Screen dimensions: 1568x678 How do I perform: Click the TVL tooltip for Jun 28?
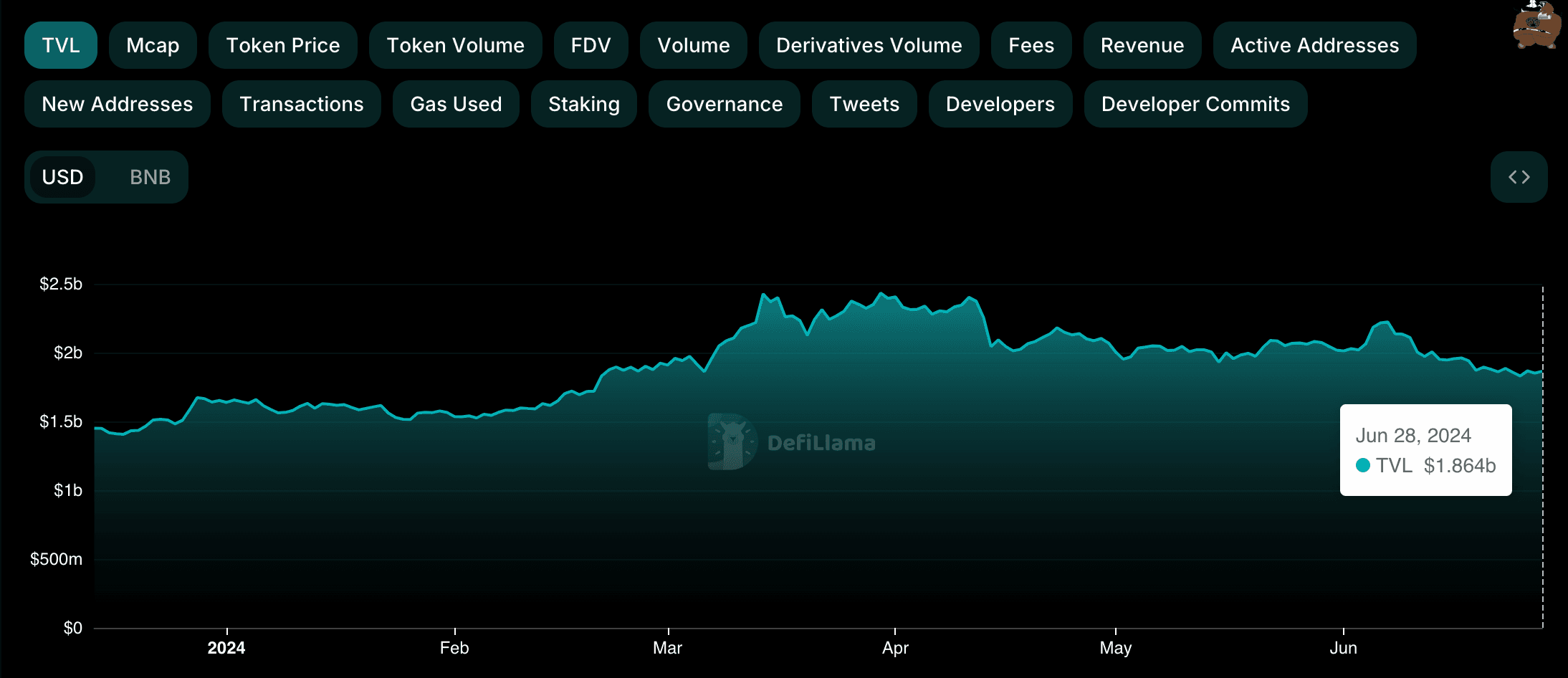coord(1425,450)
